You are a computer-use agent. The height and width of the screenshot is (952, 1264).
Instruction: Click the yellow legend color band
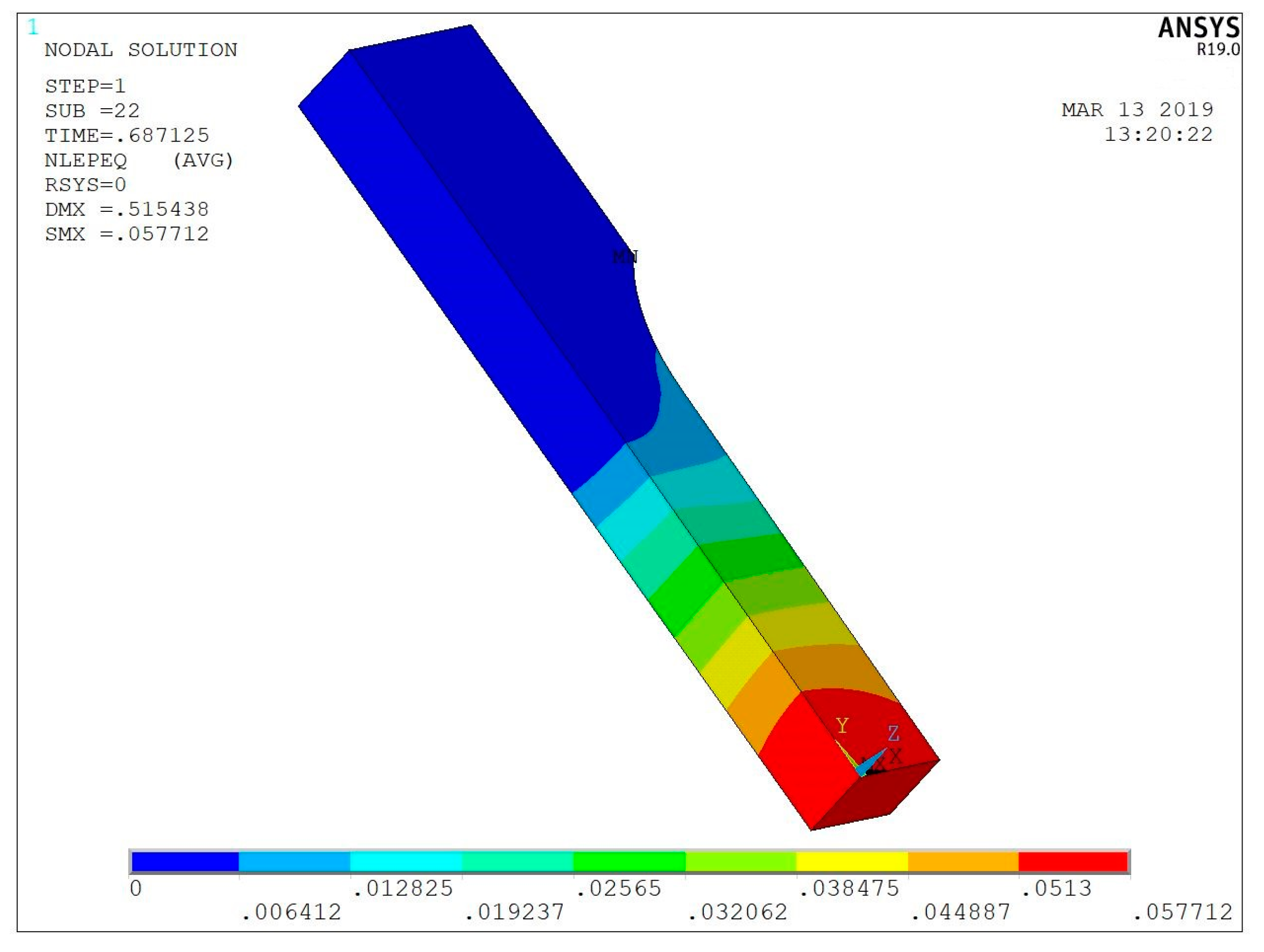(x=851, y=862)
